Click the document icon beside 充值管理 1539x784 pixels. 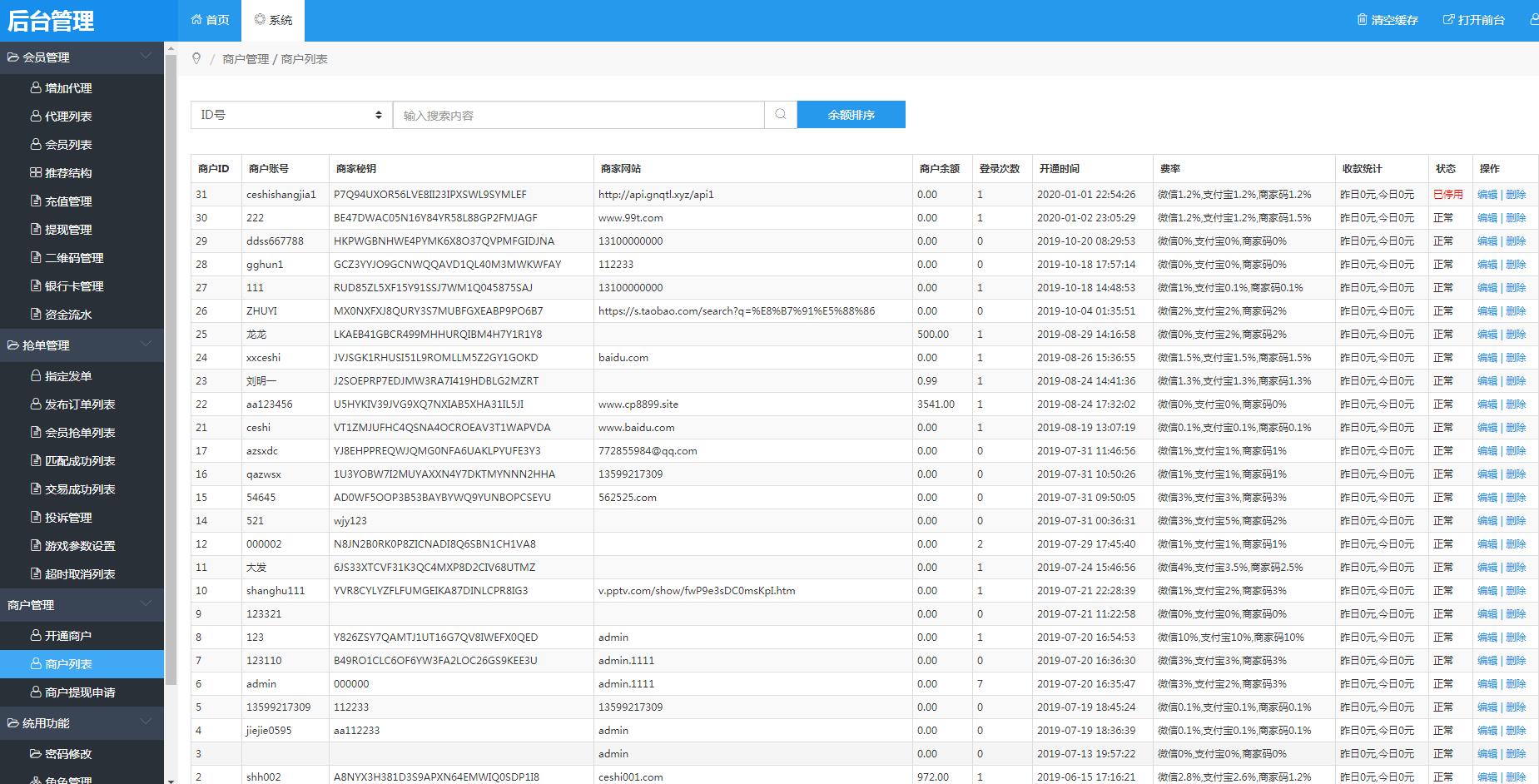(36, 201)
